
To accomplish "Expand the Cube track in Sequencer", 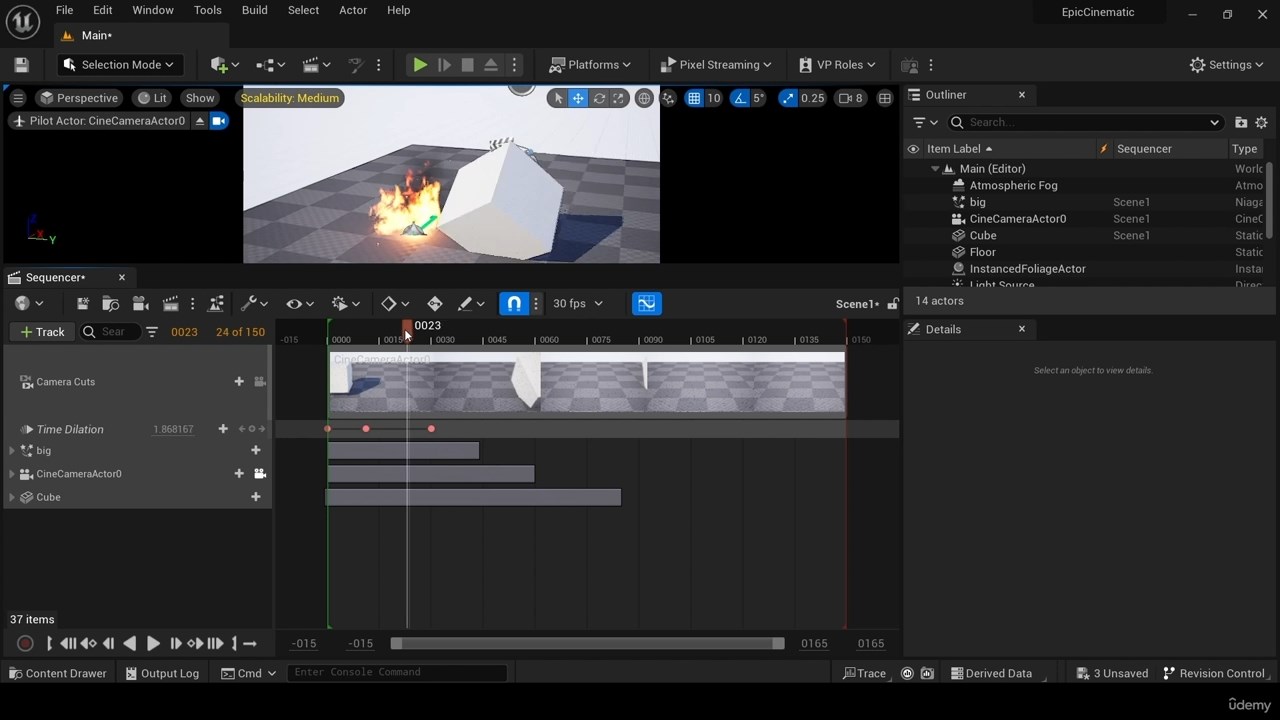I will 12,497.
